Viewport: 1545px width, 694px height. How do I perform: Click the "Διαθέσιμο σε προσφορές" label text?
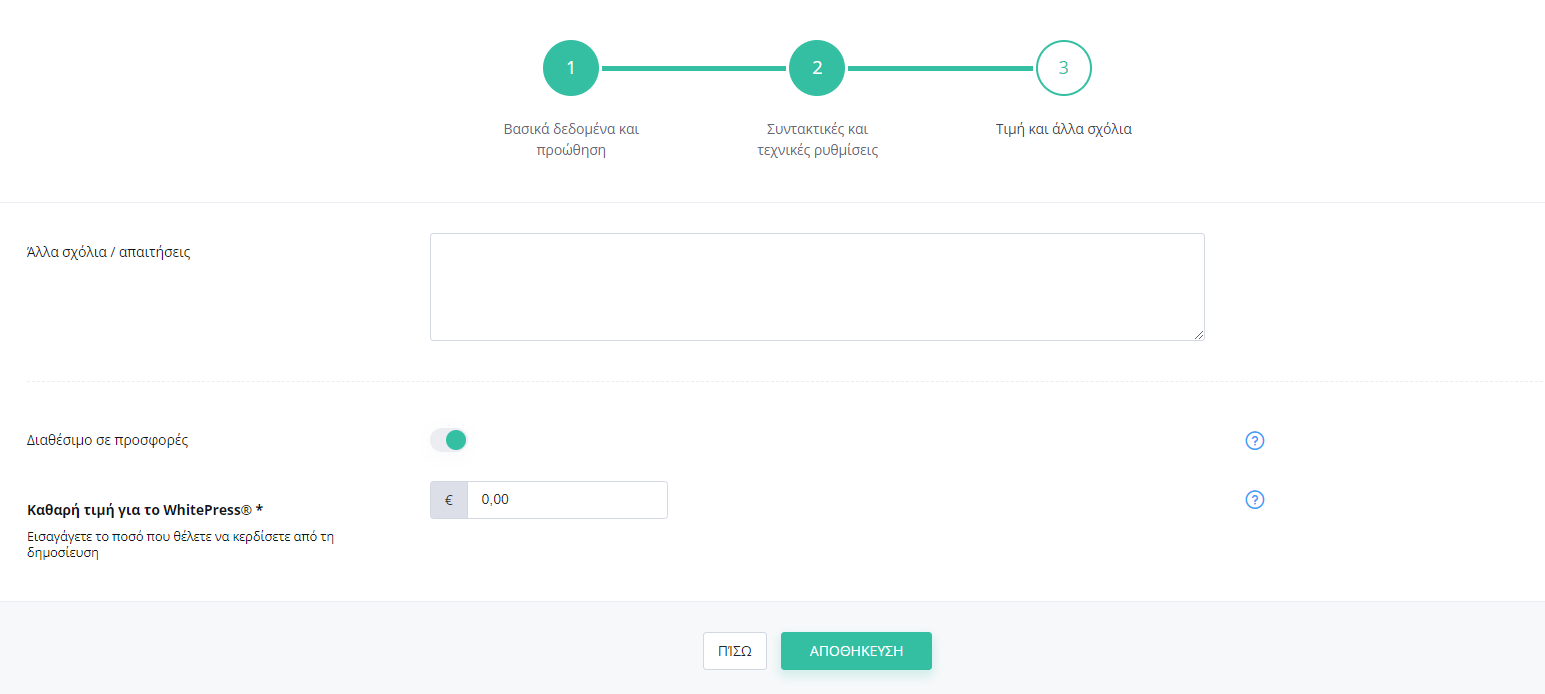click(x=107, y=440)
